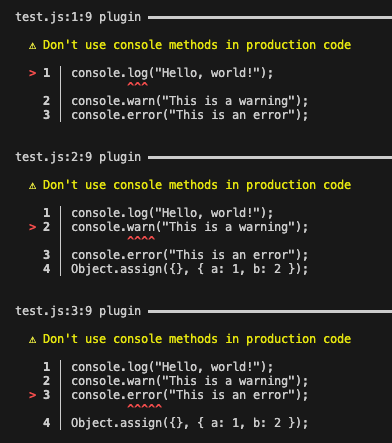
Task: Click the red carets under 'error'
Action: click(144, 407)
